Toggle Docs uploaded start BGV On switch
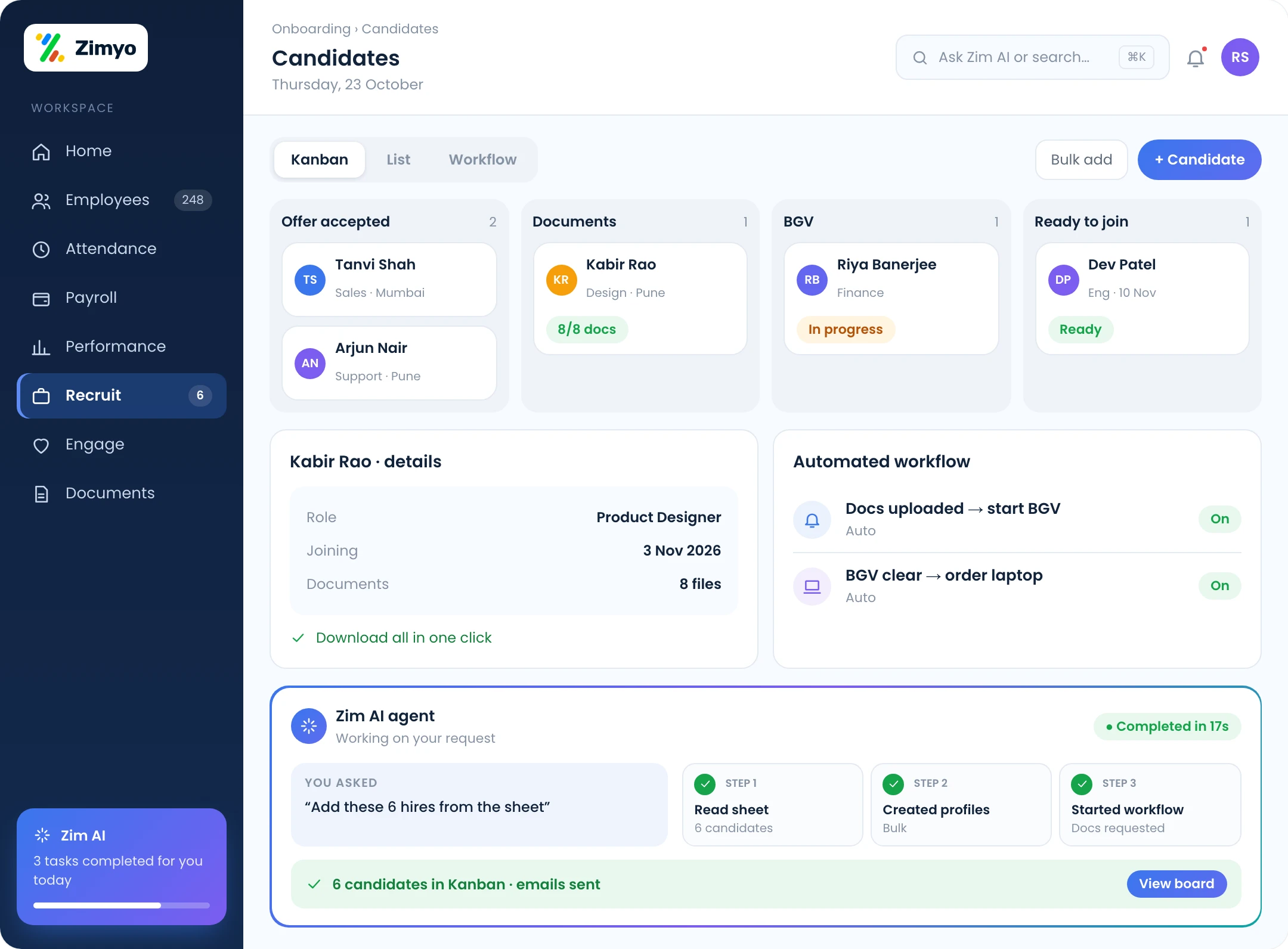The height and width of the screenshot is (949, 1288). tap(1220, 519)
